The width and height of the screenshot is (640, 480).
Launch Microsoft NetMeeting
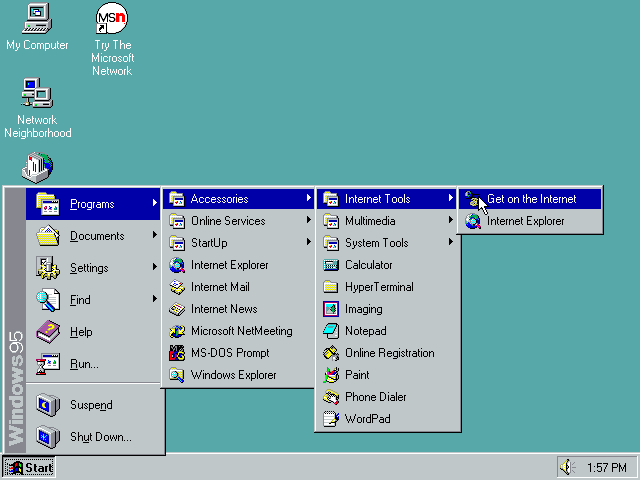coord(238,331)
